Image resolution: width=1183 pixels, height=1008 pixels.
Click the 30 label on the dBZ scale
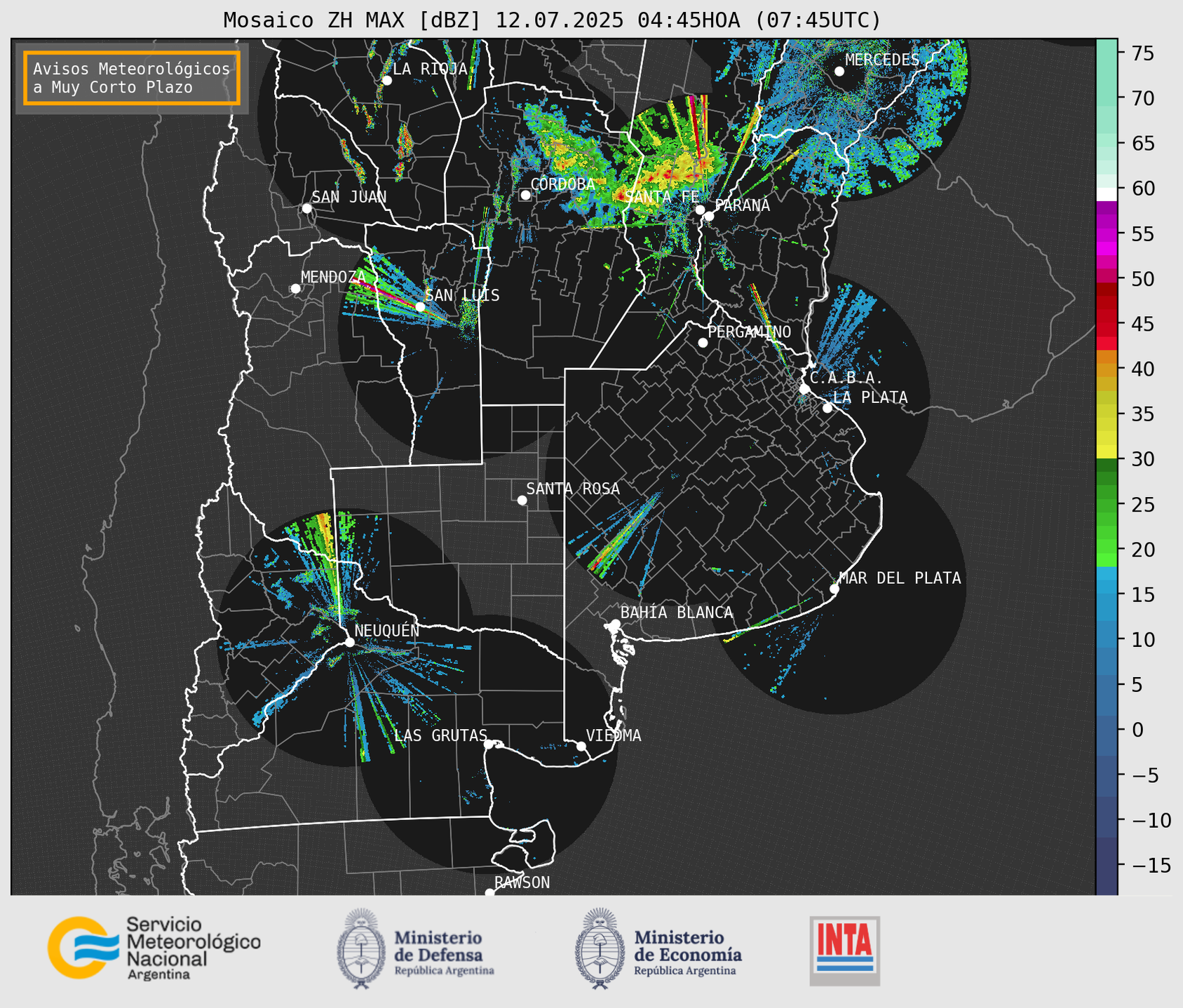coord(1143,459)
